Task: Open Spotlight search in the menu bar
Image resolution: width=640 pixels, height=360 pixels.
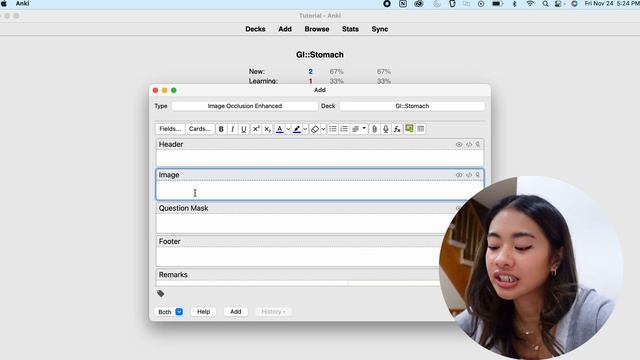Action: [545, 4]
